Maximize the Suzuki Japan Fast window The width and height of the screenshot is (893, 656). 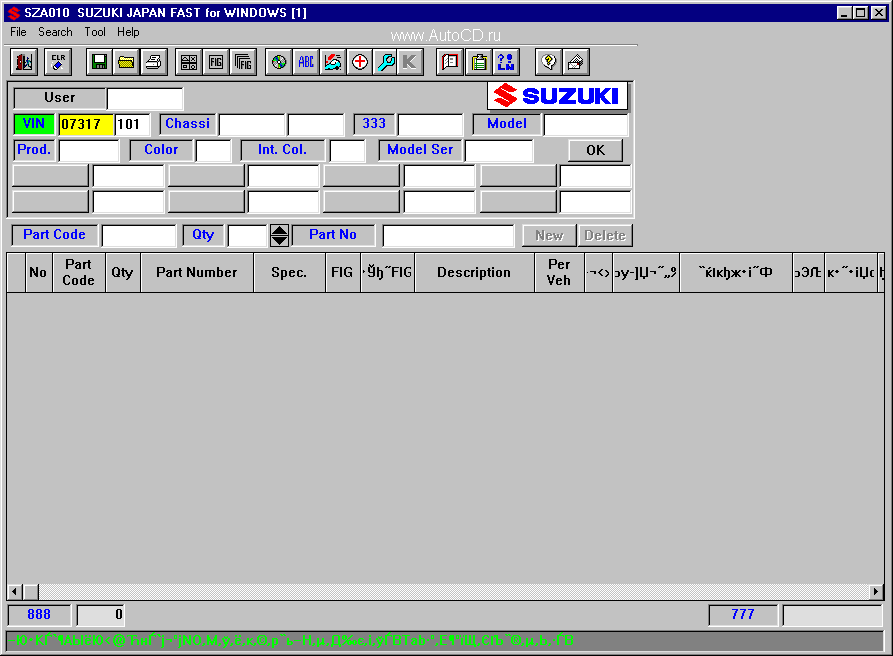pos(861,13)
